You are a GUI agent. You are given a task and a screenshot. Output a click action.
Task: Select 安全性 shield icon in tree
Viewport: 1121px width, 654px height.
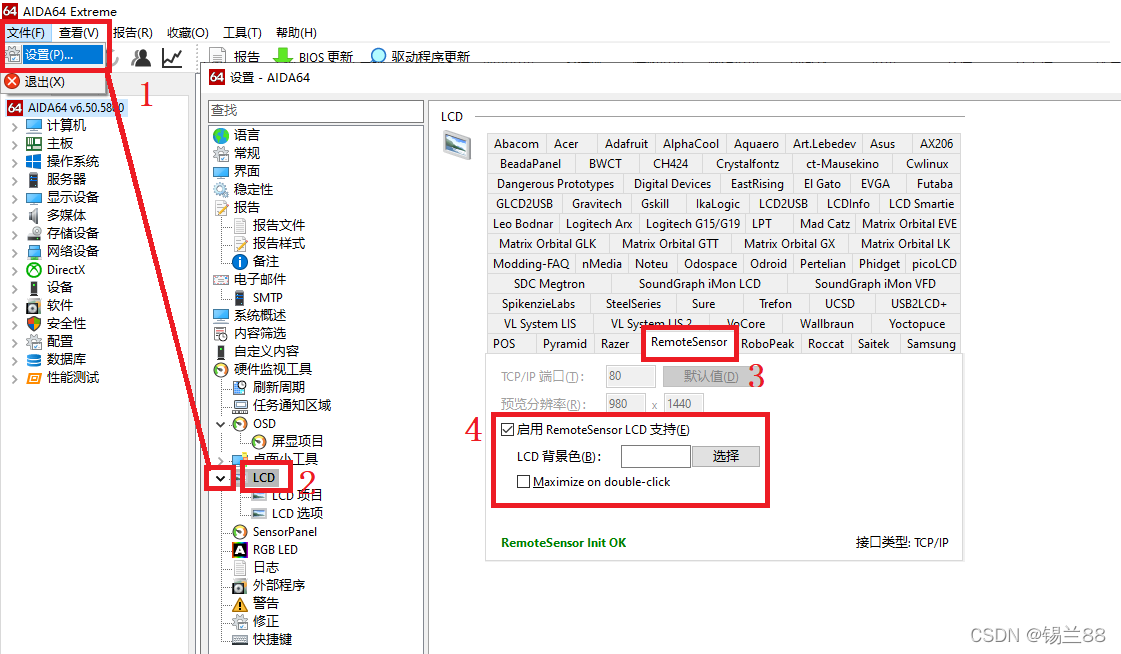[x=34, y=323]
